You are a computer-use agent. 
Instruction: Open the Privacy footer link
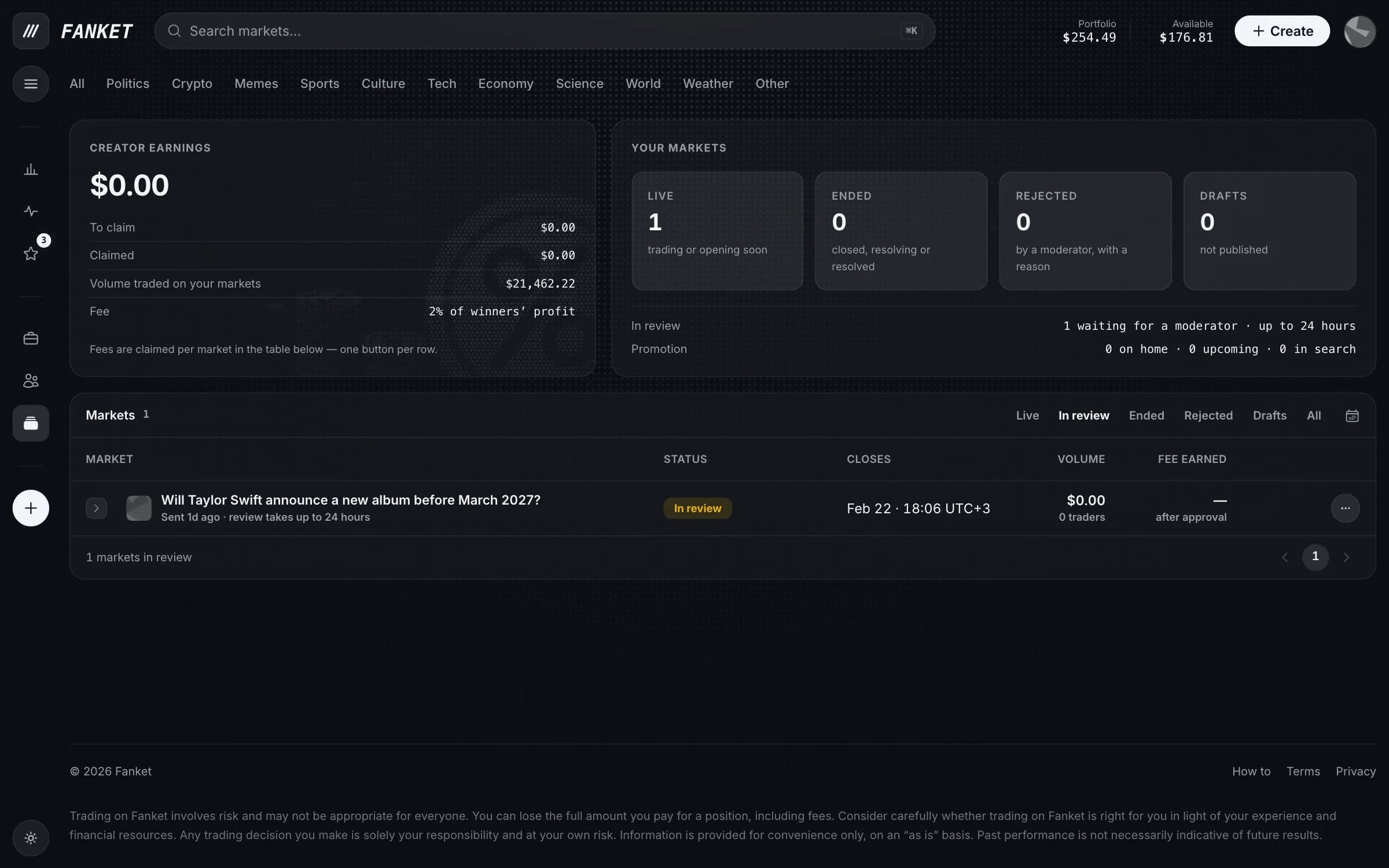(x=1355, y=771)
